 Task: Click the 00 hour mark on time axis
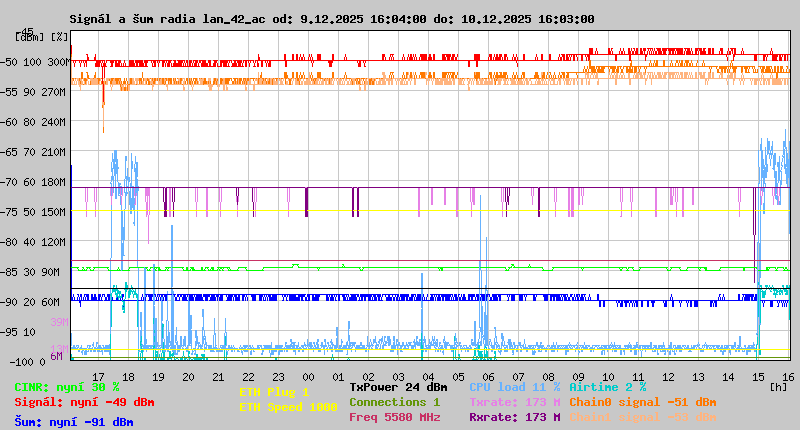click(309, 376)
